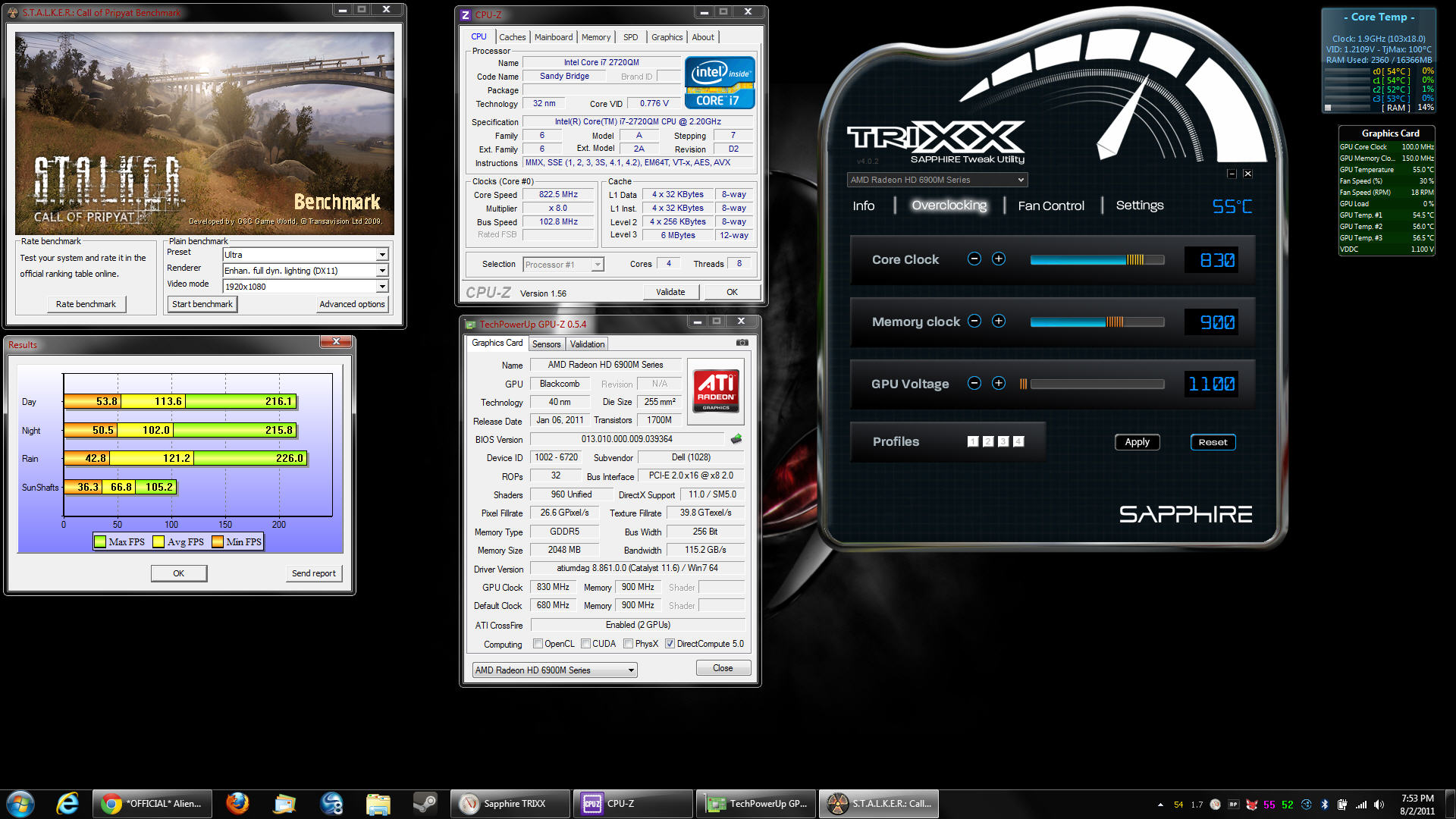The width and height of the screenshot is (1456, 819).
Task: Open Firefox from the taskbar
Action: click(x=237, y=804)
